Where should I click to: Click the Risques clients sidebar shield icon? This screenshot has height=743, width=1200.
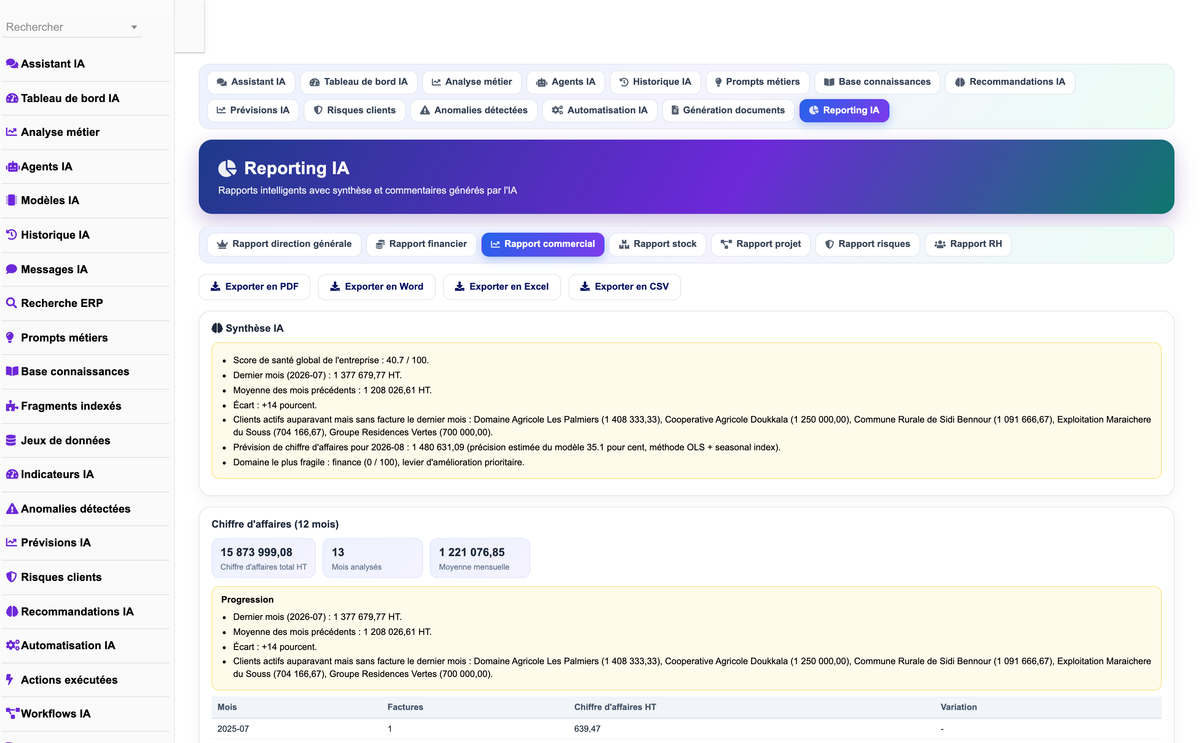pyautogui.click(x=12, y=577)
